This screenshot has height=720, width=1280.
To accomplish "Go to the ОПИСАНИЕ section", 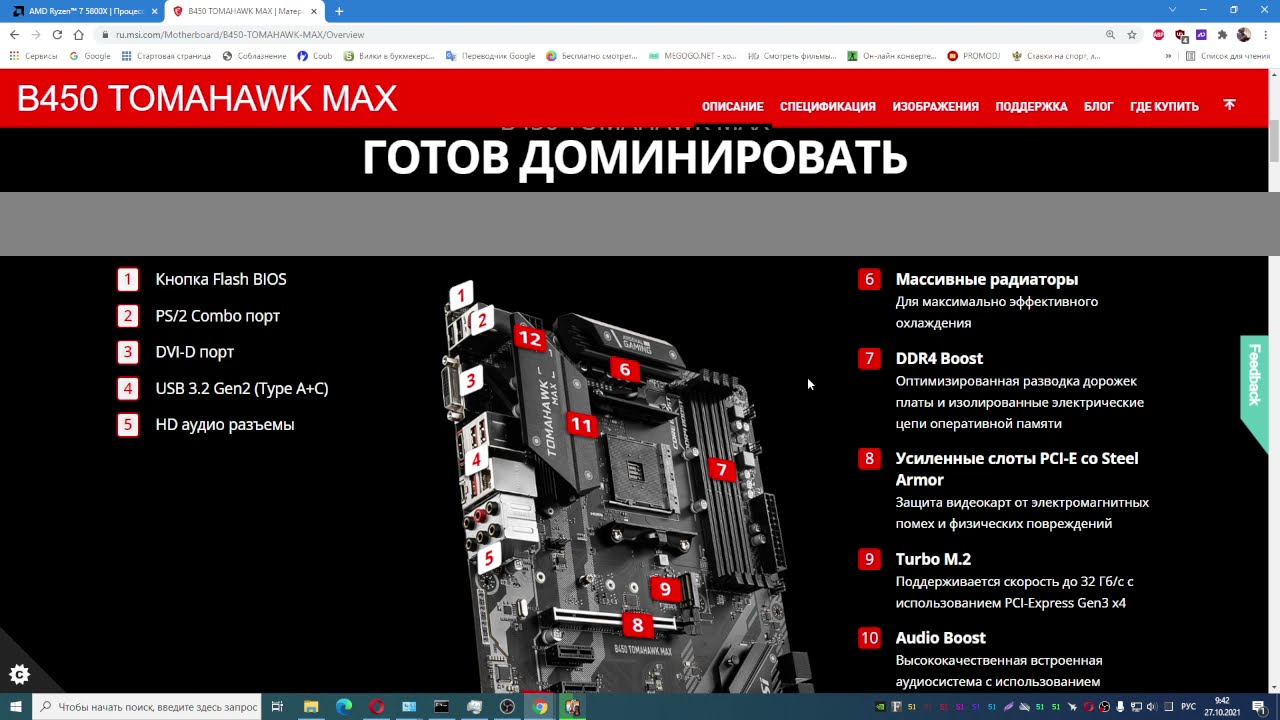I will coord(732,106).
